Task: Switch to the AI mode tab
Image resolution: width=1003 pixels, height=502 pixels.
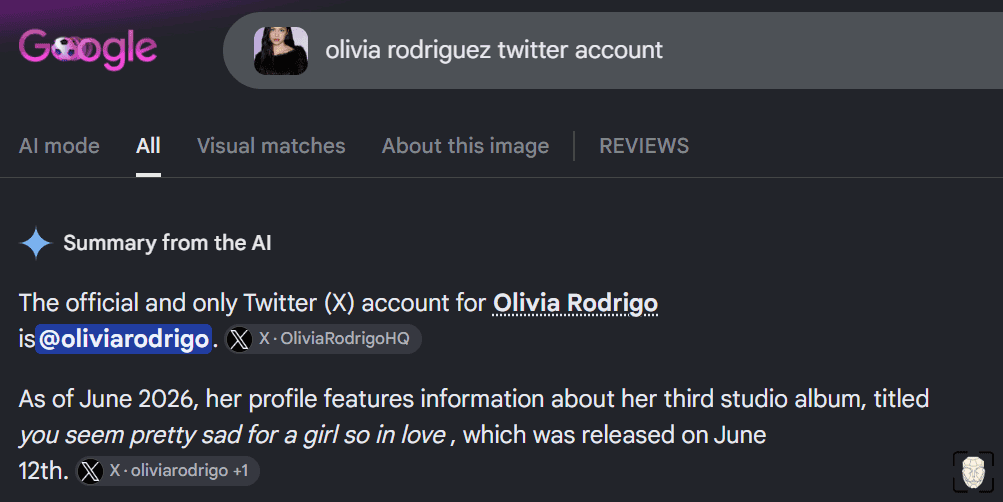Action: click(x=59, y=146)
